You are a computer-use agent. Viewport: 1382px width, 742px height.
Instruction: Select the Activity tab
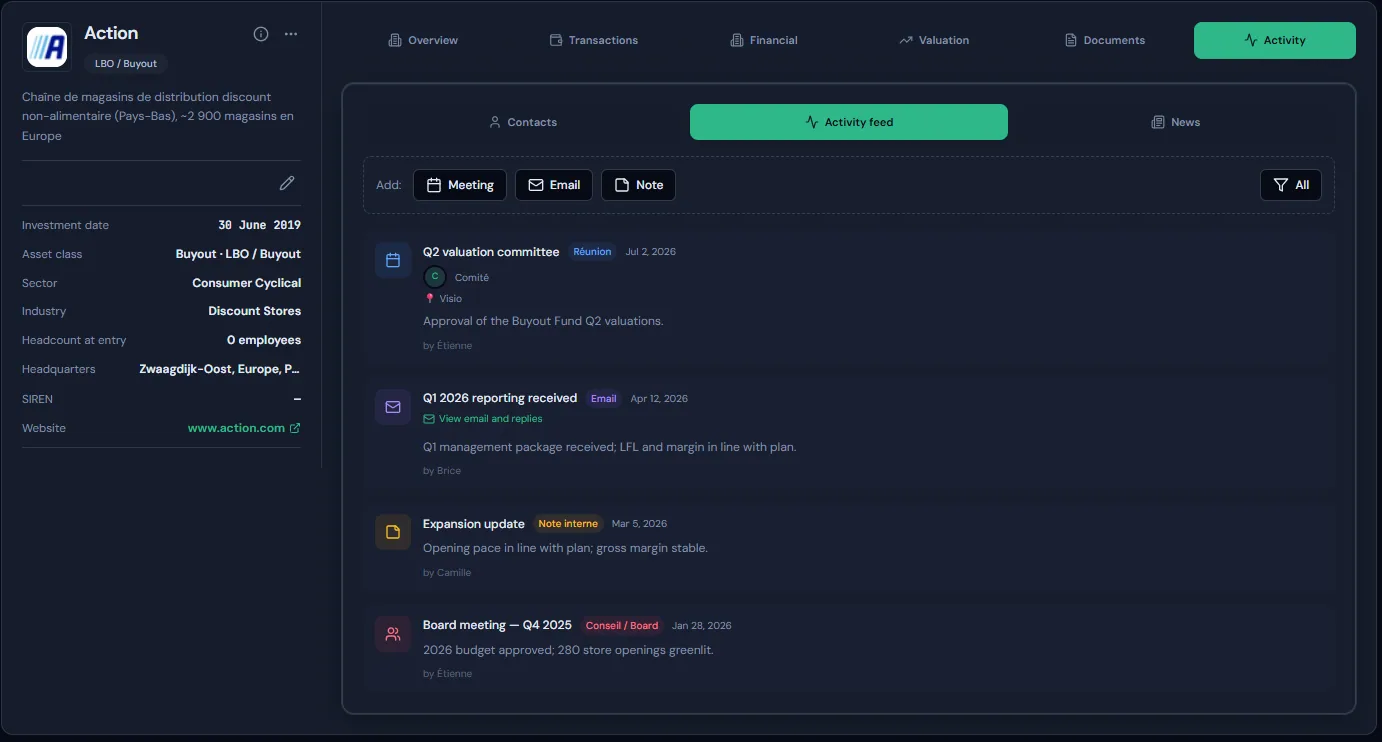1275,40
